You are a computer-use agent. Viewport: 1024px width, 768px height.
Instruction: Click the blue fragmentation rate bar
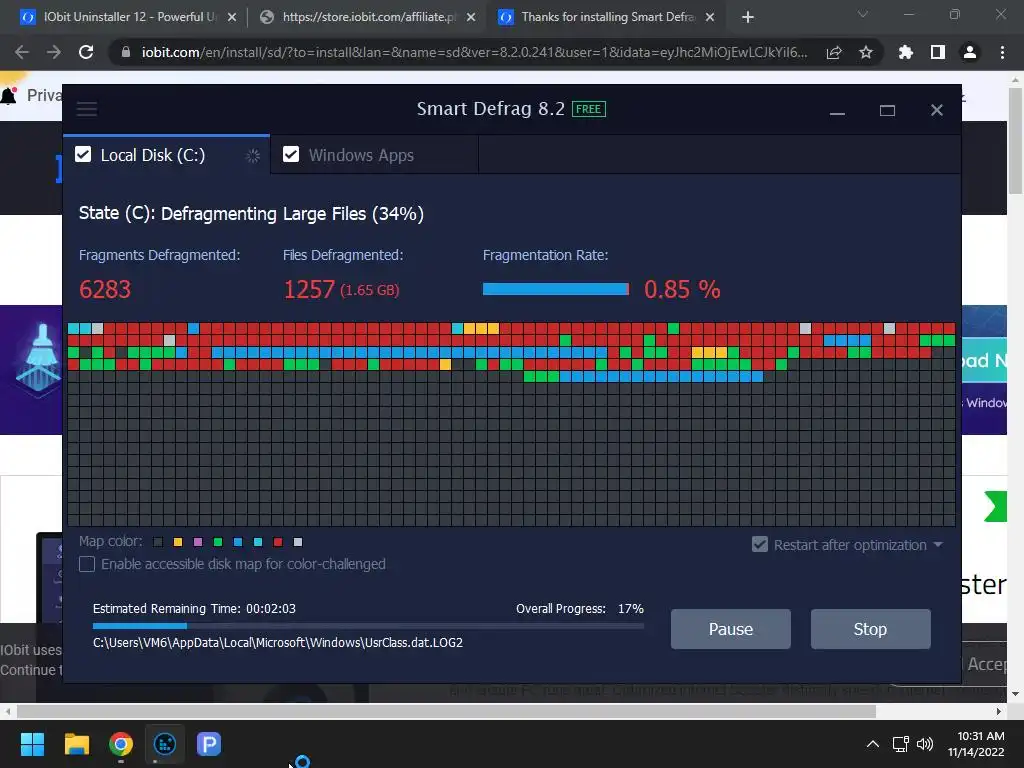(x=556, y=289)
